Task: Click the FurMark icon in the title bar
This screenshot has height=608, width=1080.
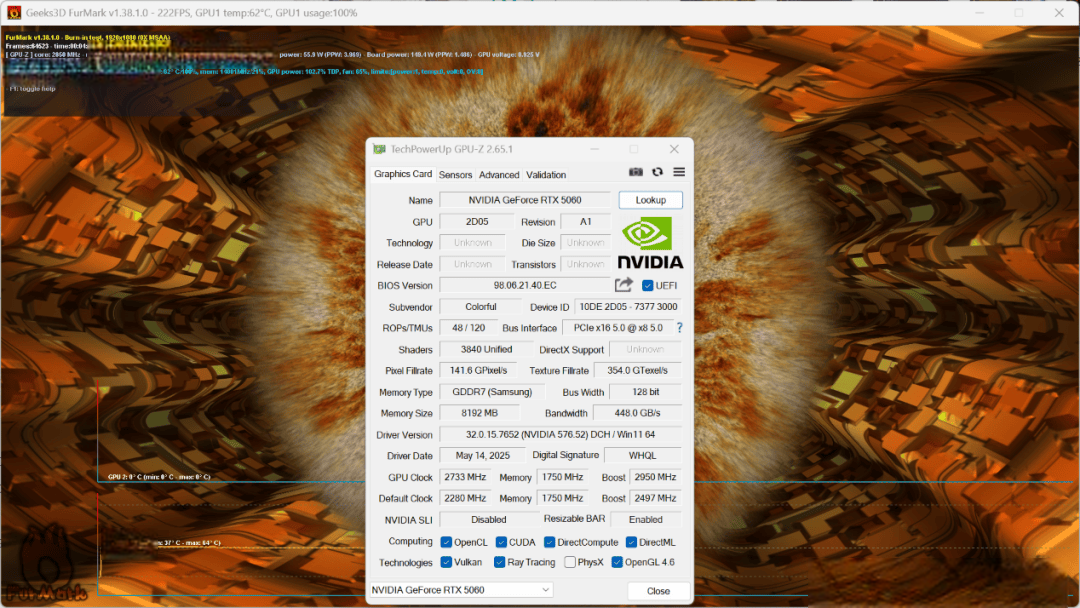Action: pyautogui.click(x=14, y=12)
